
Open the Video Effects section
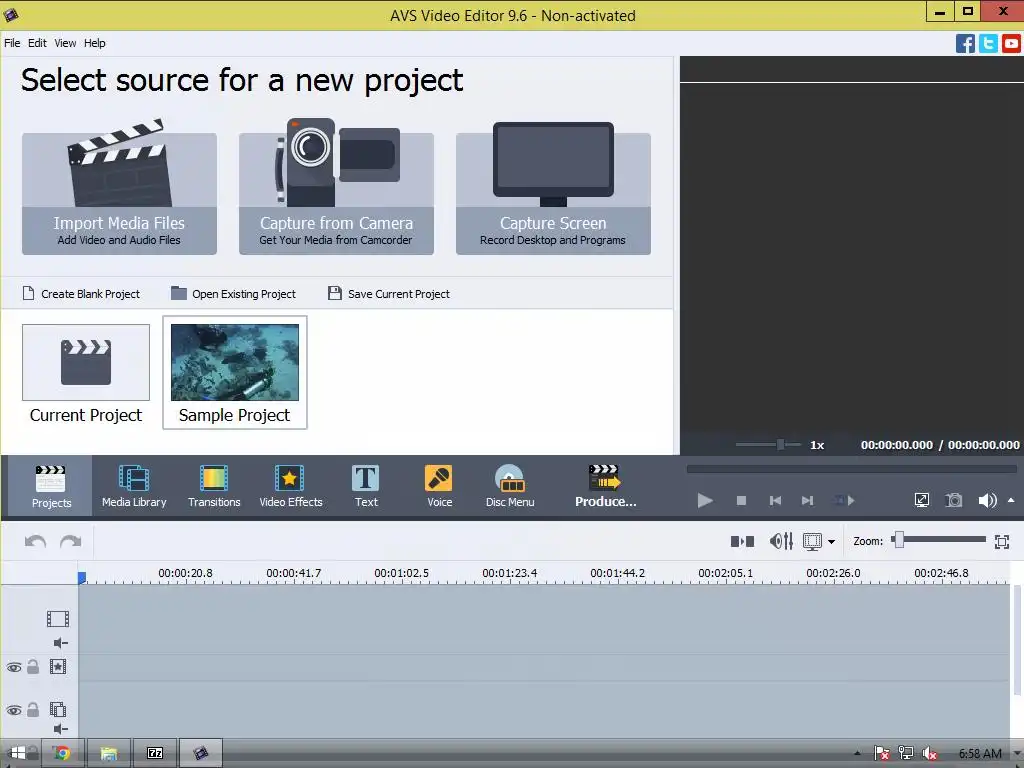[291, 487]
